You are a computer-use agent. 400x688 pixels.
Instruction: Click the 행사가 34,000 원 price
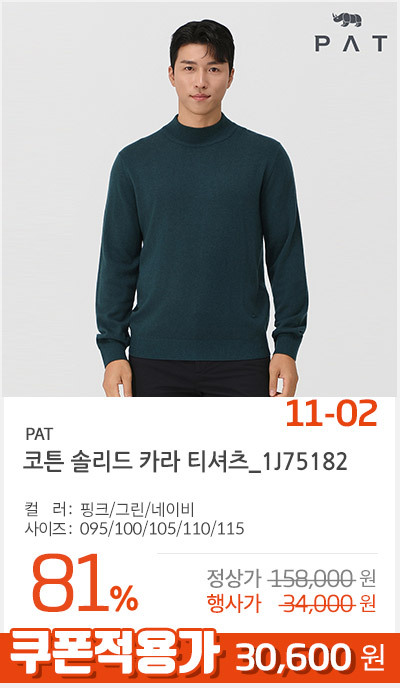(x=291, y=605)
